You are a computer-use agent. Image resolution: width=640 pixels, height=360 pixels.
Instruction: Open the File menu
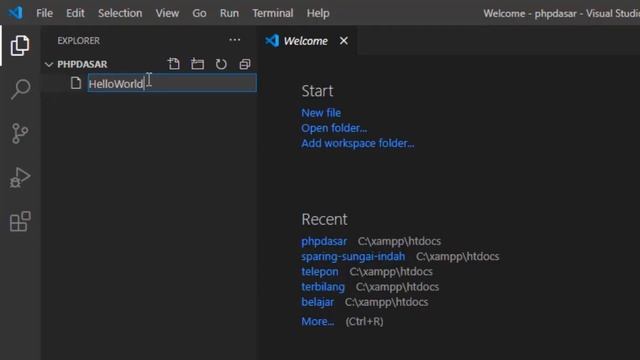(x=44, y=13)
